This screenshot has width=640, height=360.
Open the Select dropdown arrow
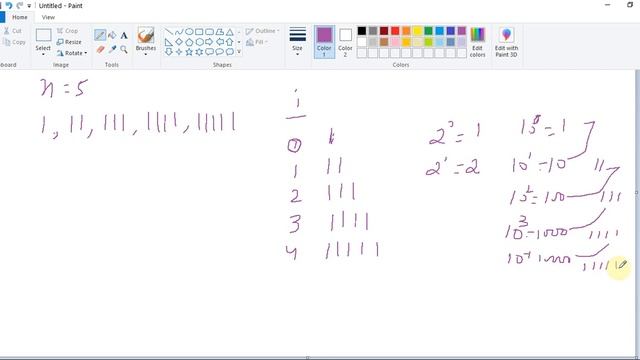pos(43,54)
